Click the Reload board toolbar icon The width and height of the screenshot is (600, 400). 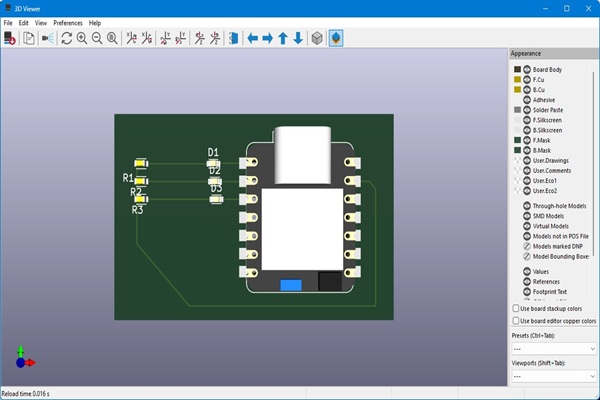coord(10,38)
